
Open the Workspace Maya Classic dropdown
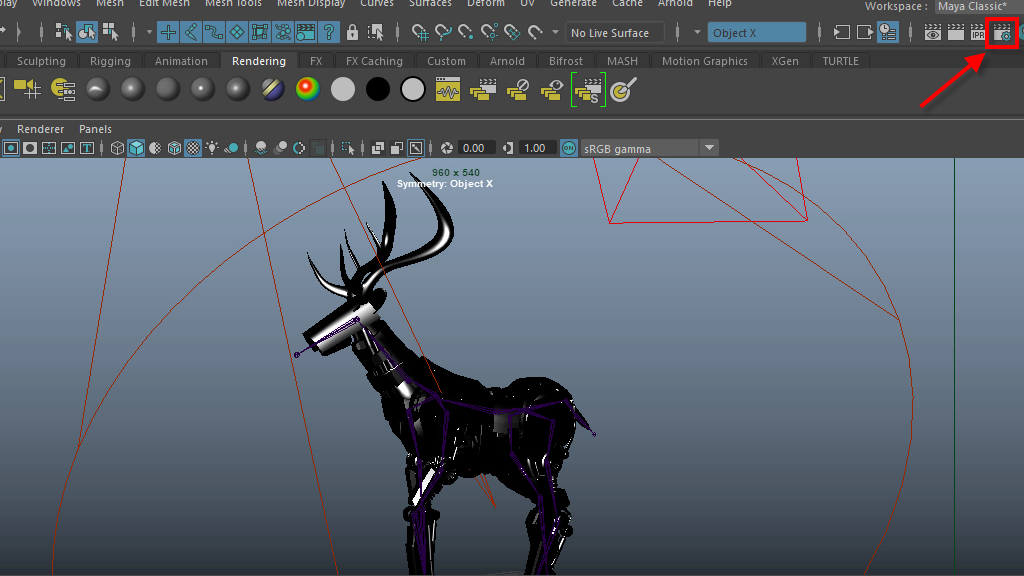(978, 7)
